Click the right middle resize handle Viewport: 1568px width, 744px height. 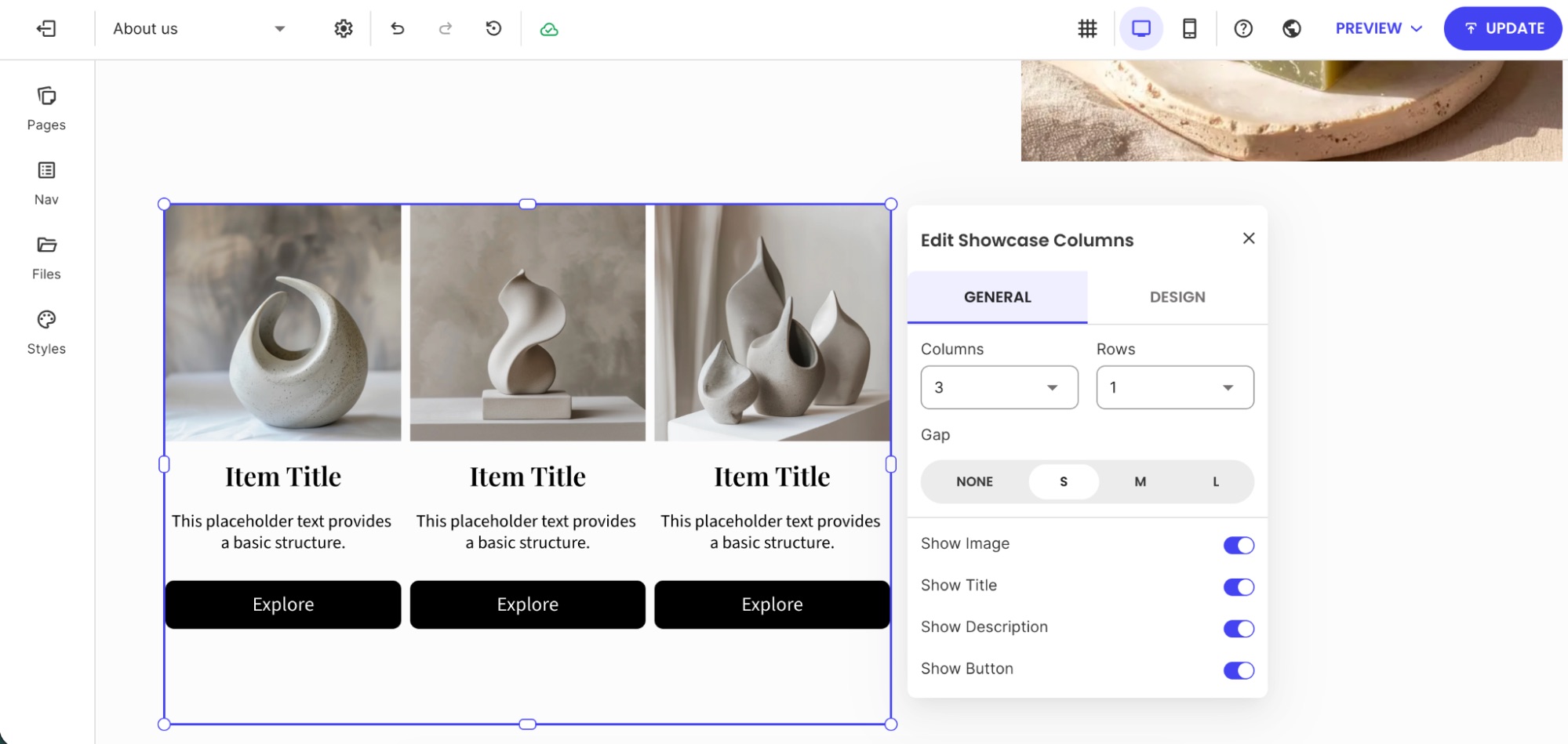(891, 464)
